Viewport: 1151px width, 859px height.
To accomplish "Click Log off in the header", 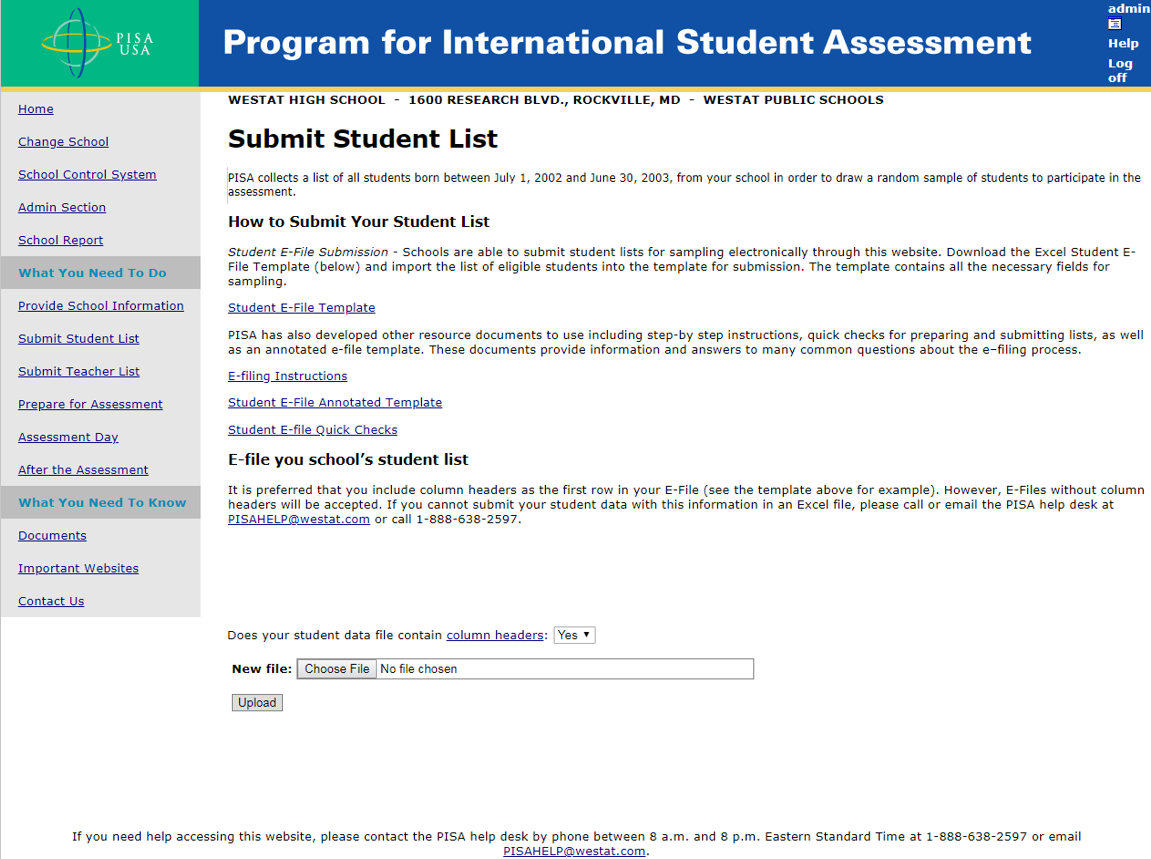I will pos(1119,70).
